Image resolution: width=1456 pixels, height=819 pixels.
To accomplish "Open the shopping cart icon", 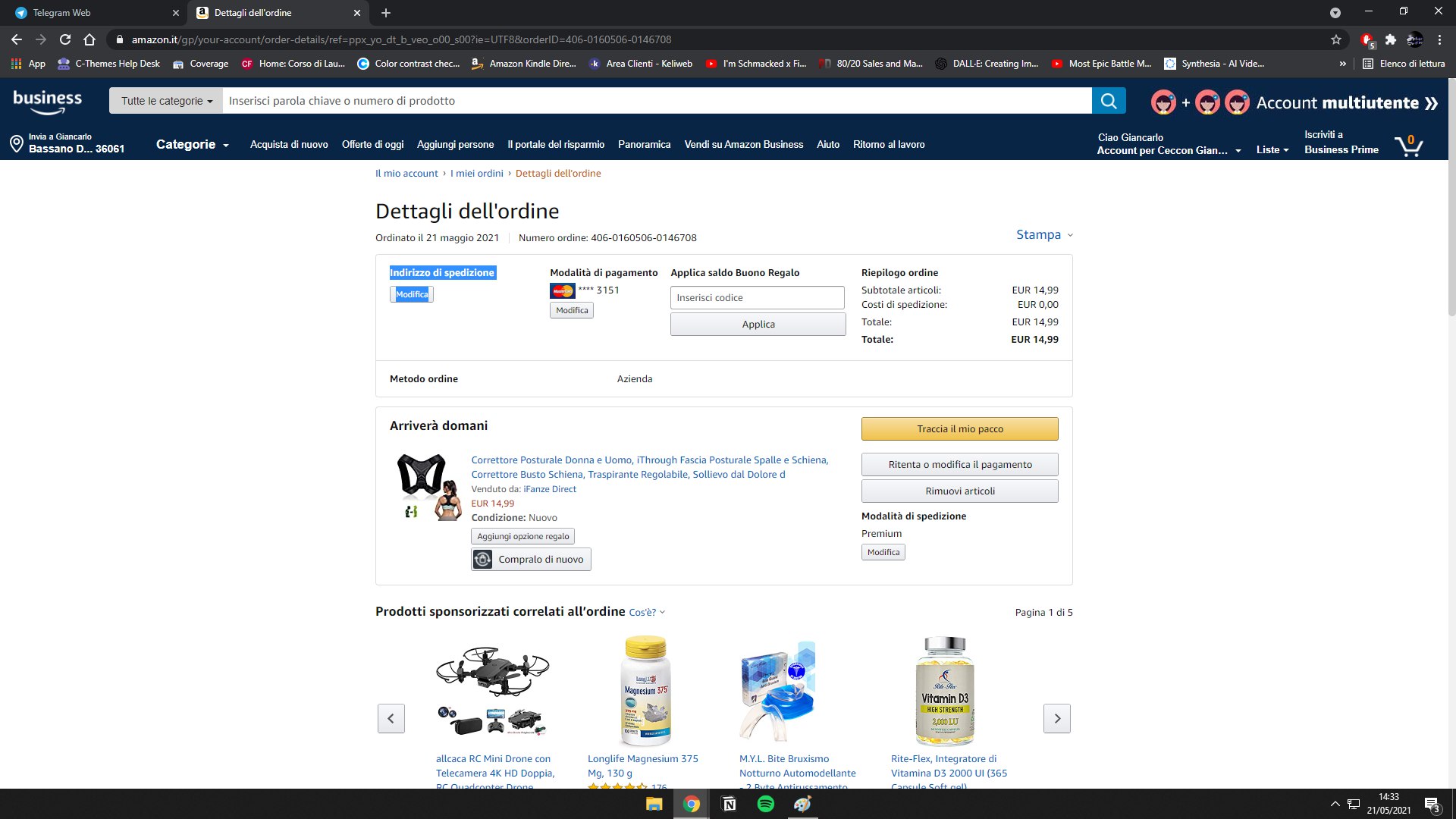I will point(1408,145).
